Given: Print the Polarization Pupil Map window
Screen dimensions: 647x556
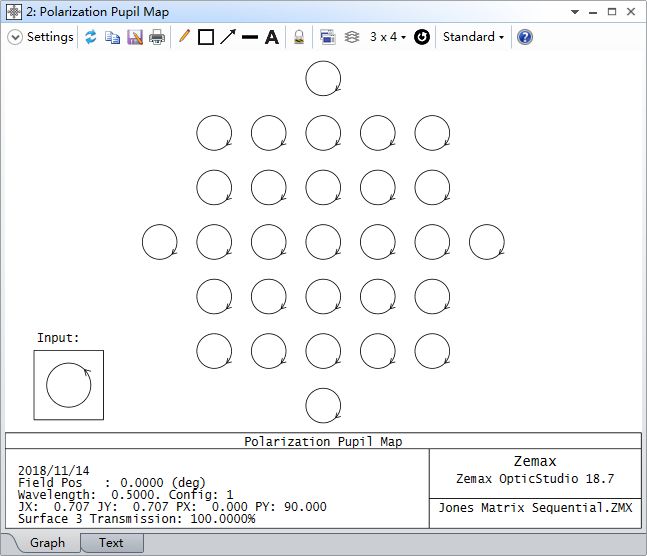Looking at the screenshot, I should click(157, 37).
